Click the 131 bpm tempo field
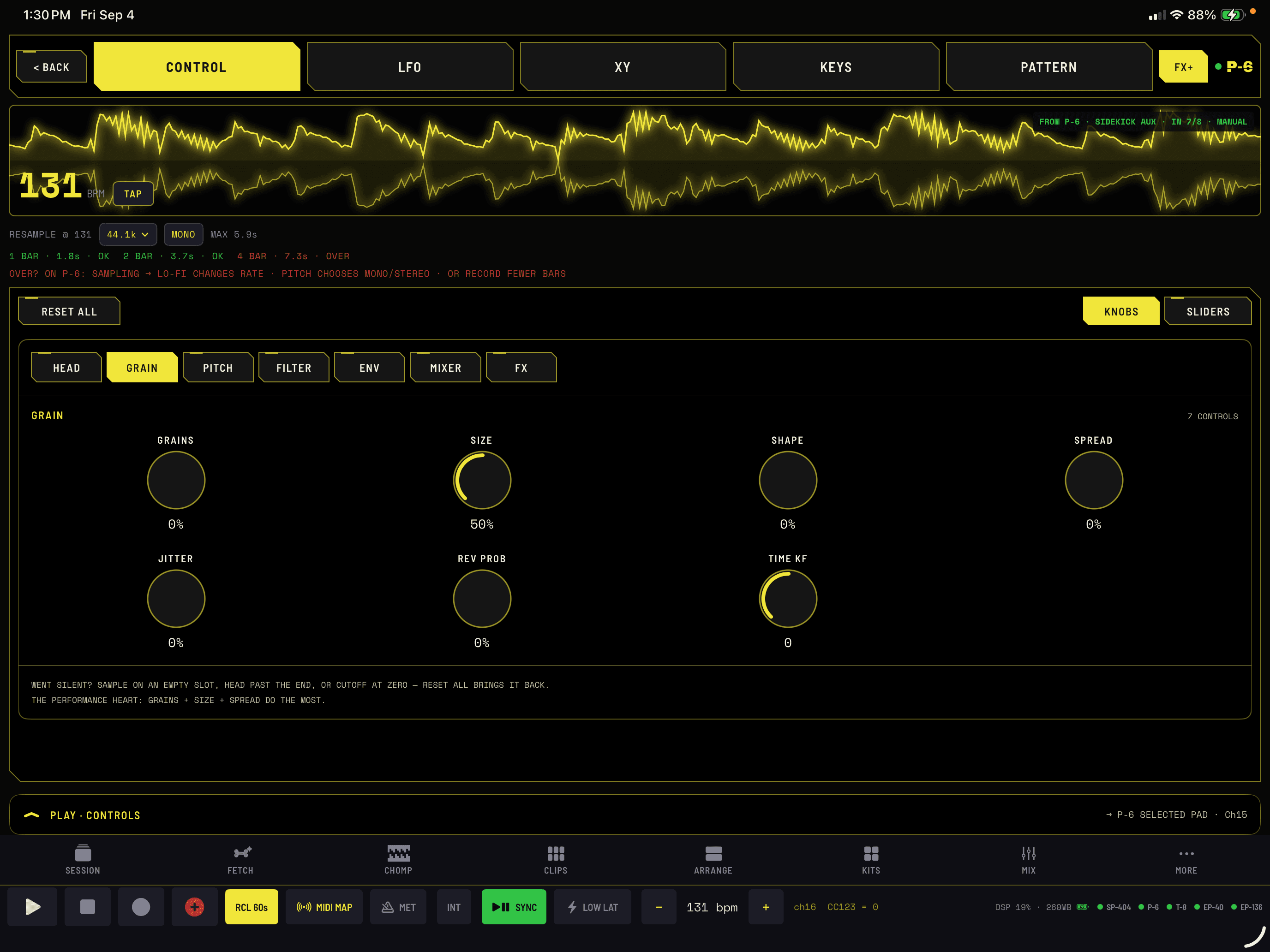Viewport: 1270px width, 952px height. click(x=712, y=907)
